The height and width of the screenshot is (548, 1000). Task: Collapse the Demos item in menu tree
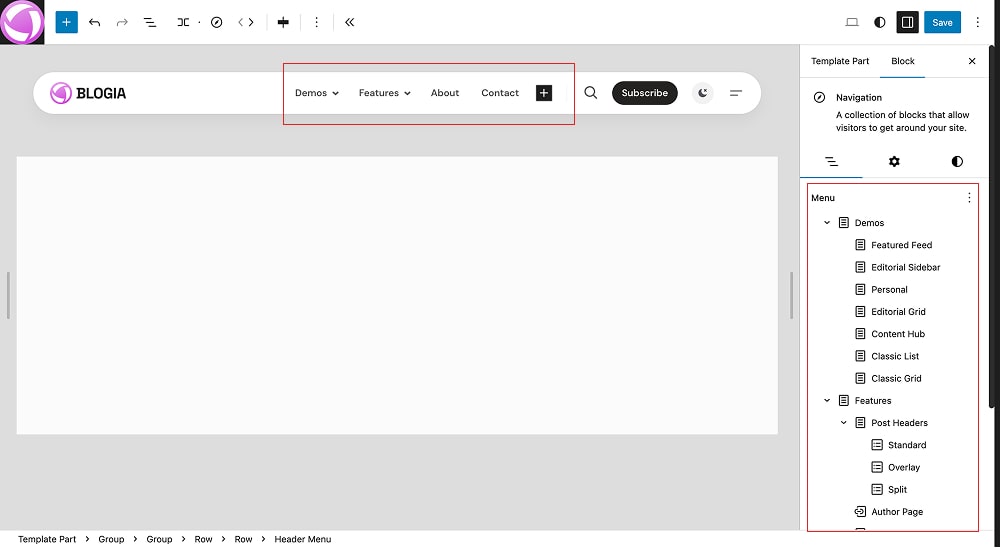[827, 223]
